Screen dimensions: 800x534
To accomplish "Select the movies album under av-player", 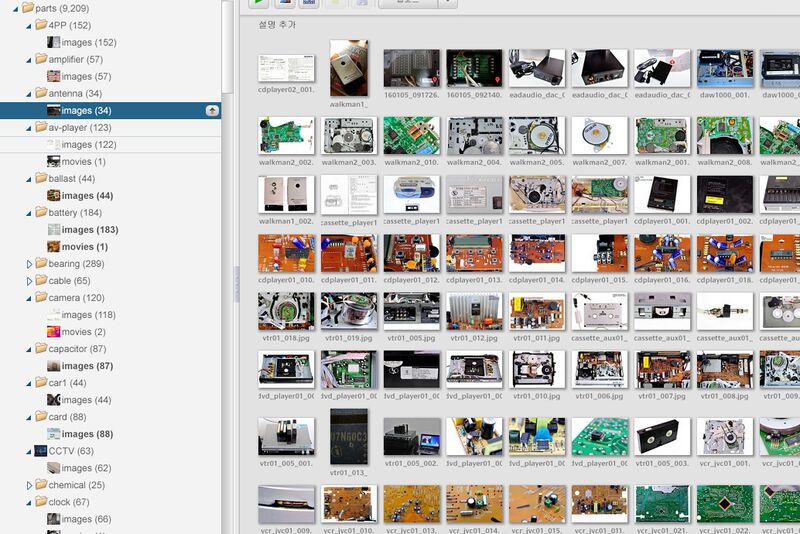I will pyautogui.click(x=77, y=162).
